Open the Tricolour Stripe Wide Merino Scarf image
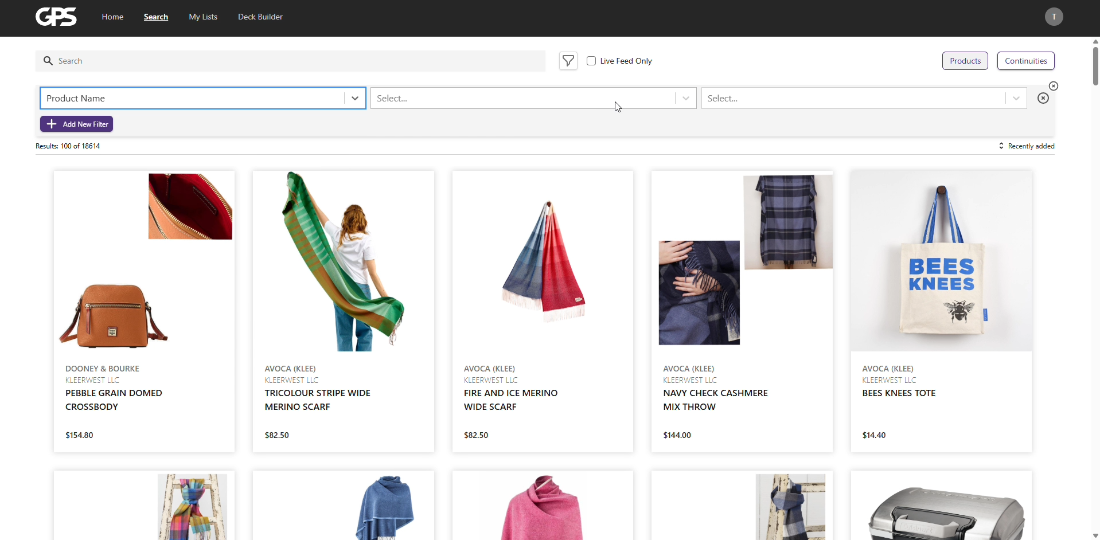This screenshot has height=540, width=1100. pos(343,261)
